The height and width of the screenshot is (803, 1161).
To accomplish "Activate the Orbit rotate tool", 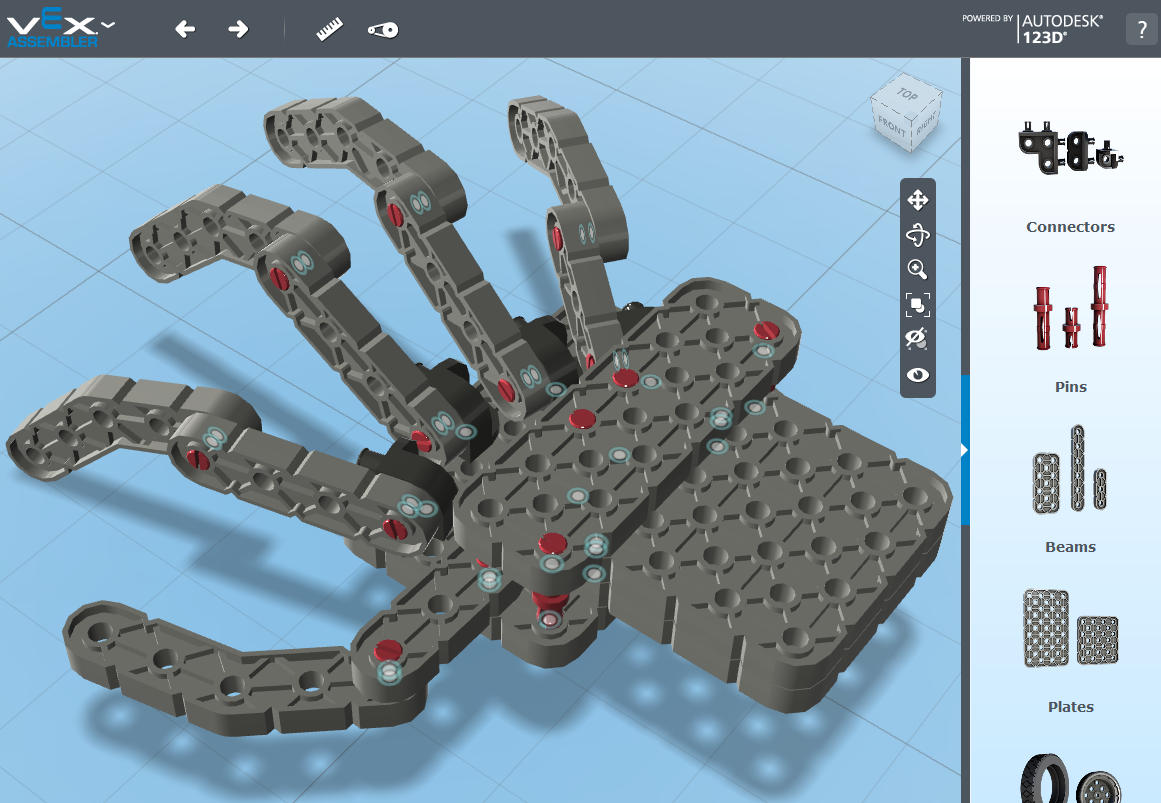I will (x=917, y=235).
